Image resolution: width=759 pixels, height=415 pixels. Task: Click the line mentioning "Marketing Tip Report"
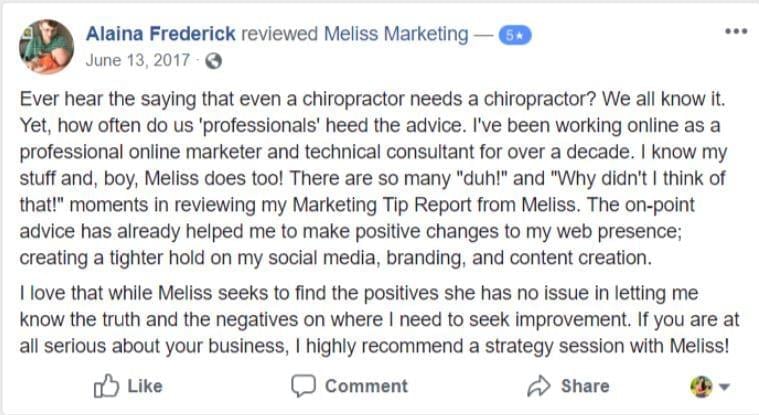click(x=357, y=205)
